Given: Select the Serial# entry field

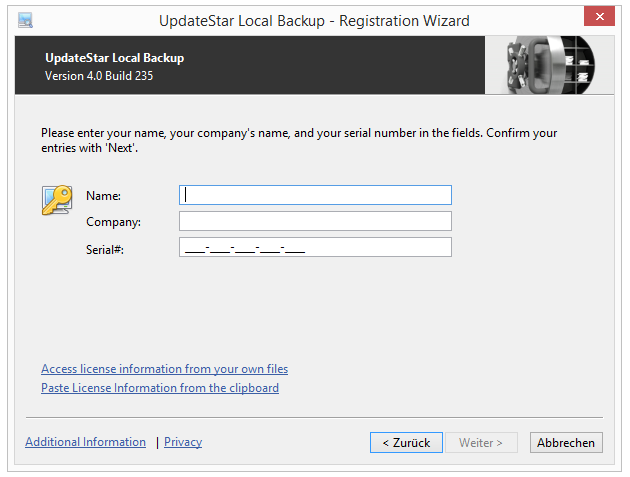Looking at the screenshot, I should coord(315,247).
